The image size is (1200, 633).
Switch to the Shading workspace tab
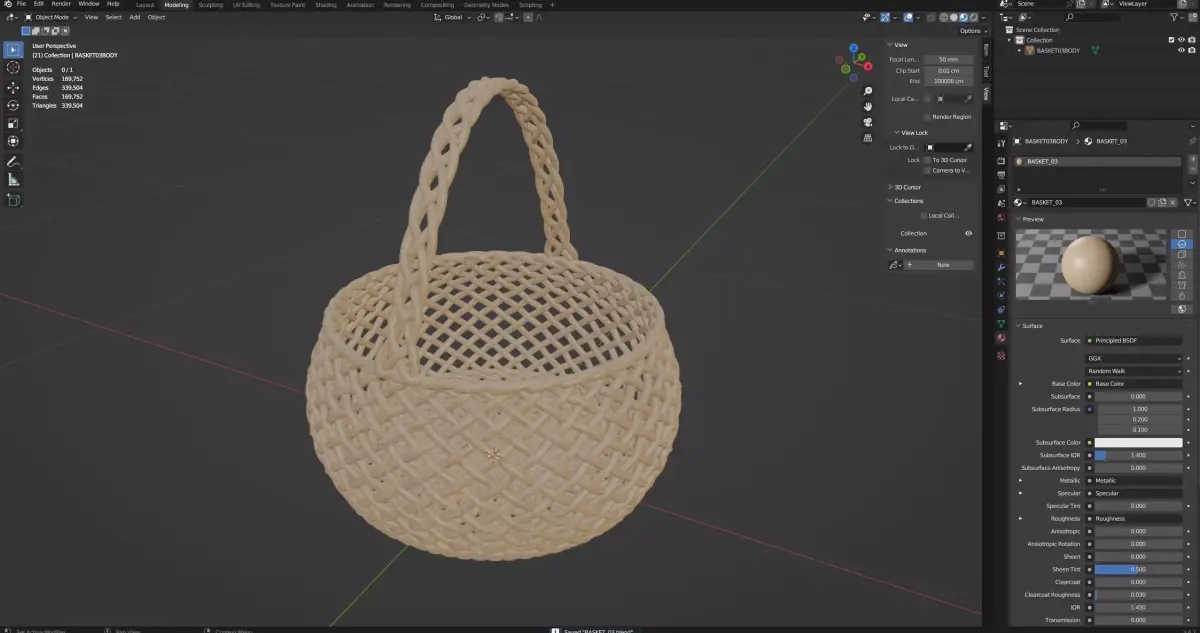325,4
